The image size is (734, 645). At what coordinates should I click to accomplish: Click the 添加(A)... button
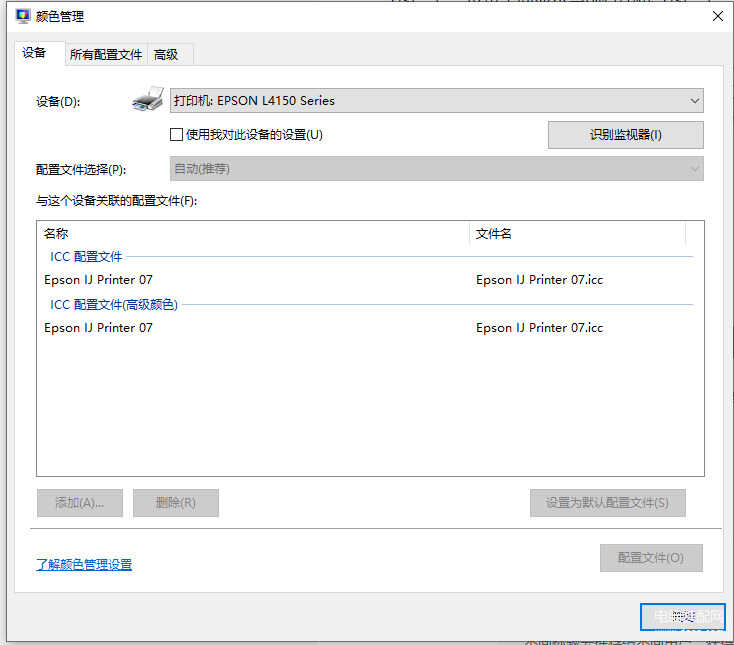(x=79, y=503)
